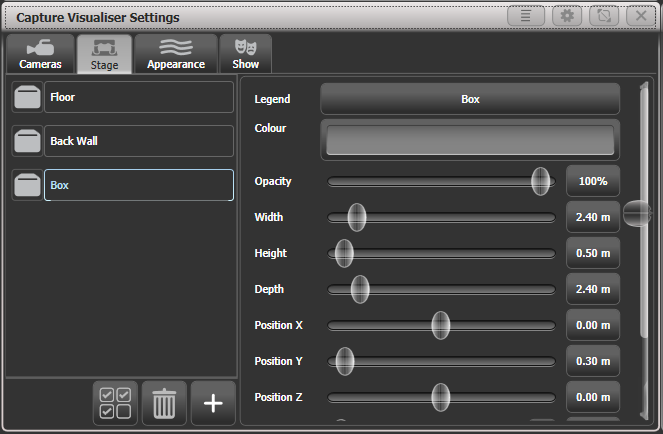Click the Height label
The image size is (663, 434).
tap(271, 253)
